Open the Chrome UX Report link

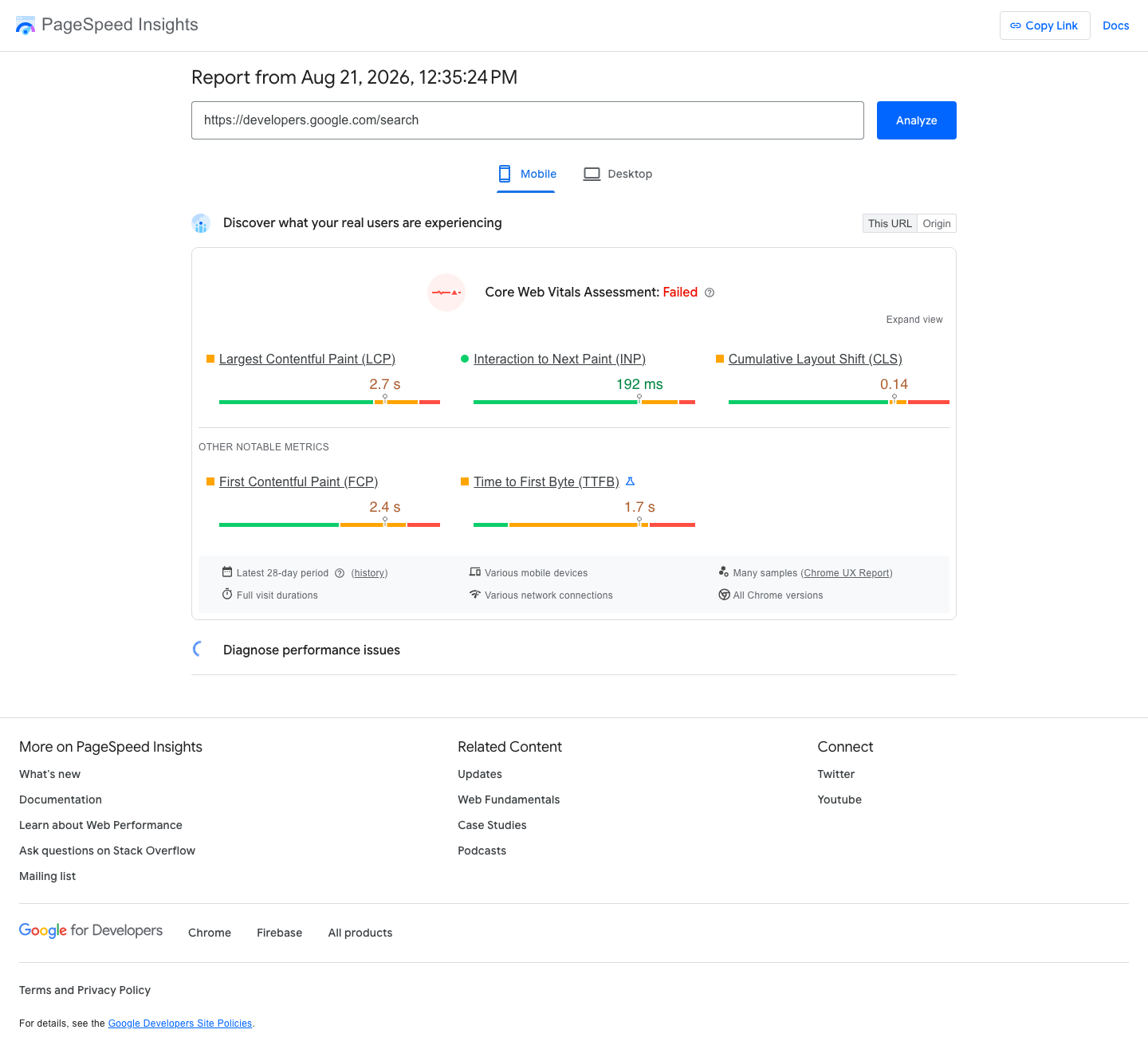tap(847, 573)
